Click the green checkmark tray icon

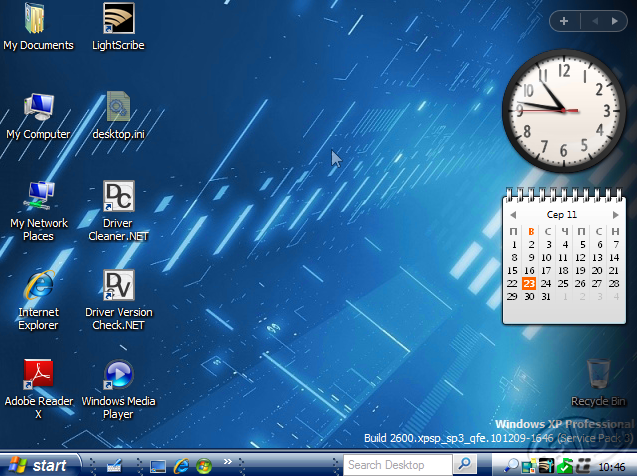tap(565, 466)
